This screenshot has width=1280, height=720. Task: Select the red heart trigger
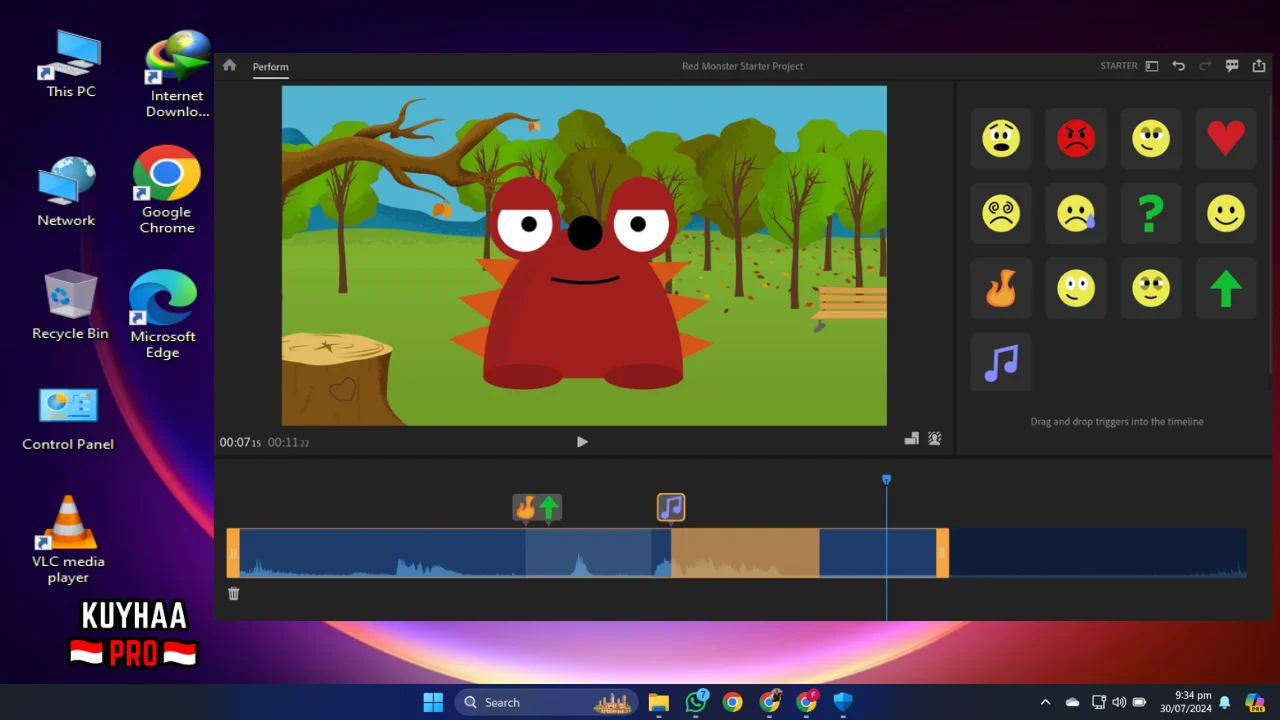pos(1226,138)
